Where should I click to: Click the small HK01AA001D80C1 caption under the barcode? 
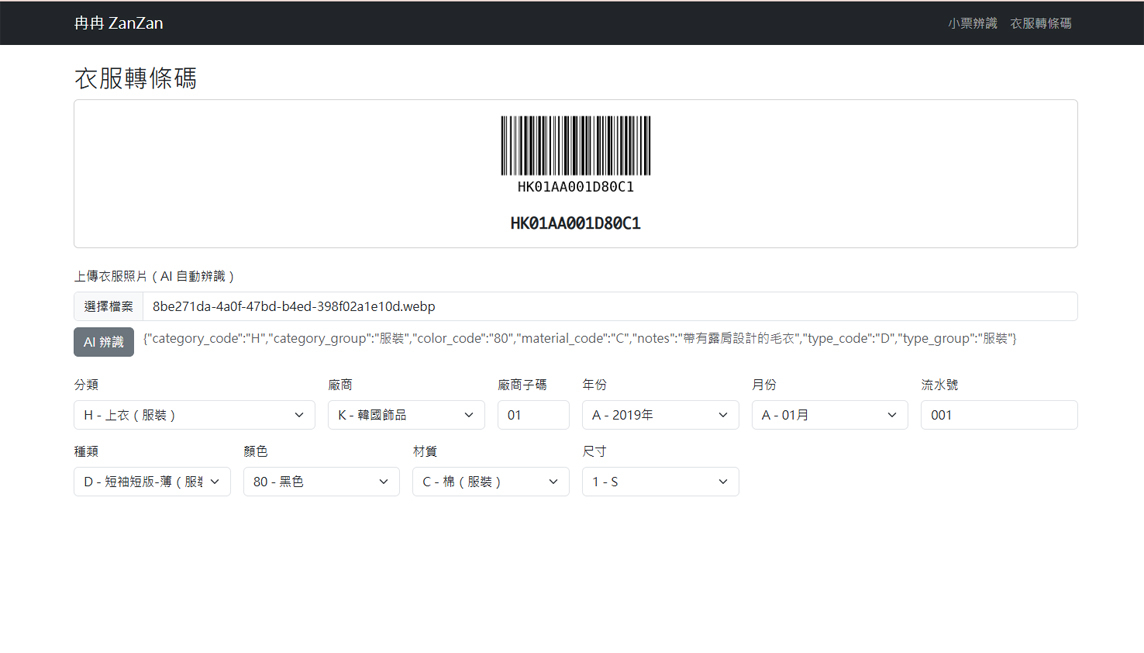[576, 187]
